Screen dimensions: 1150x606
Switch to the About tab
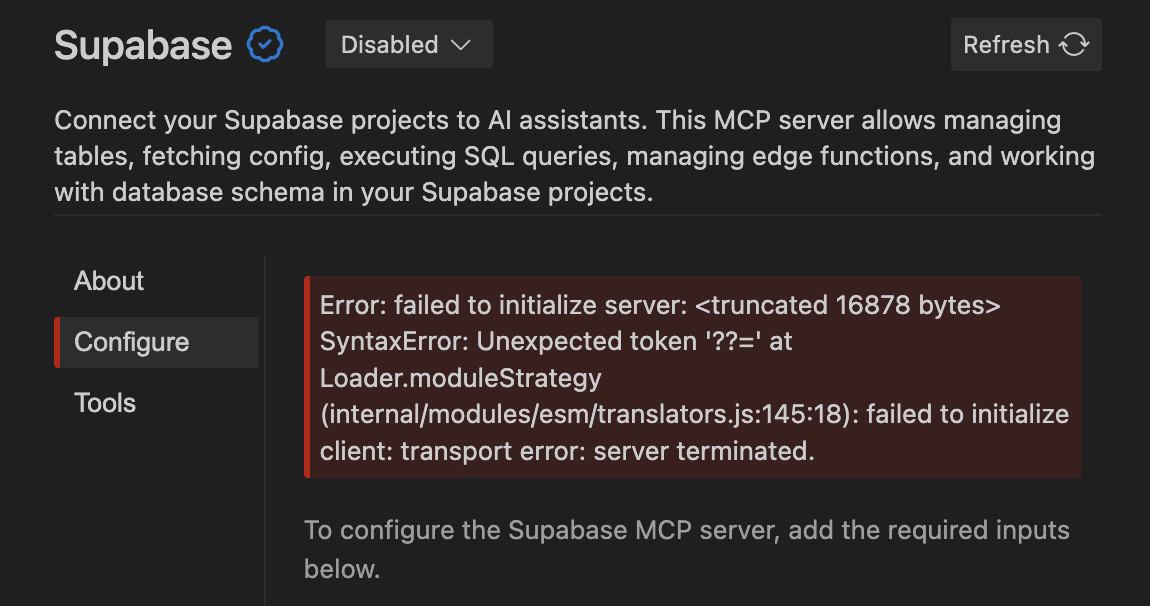[x=109, y=281]
